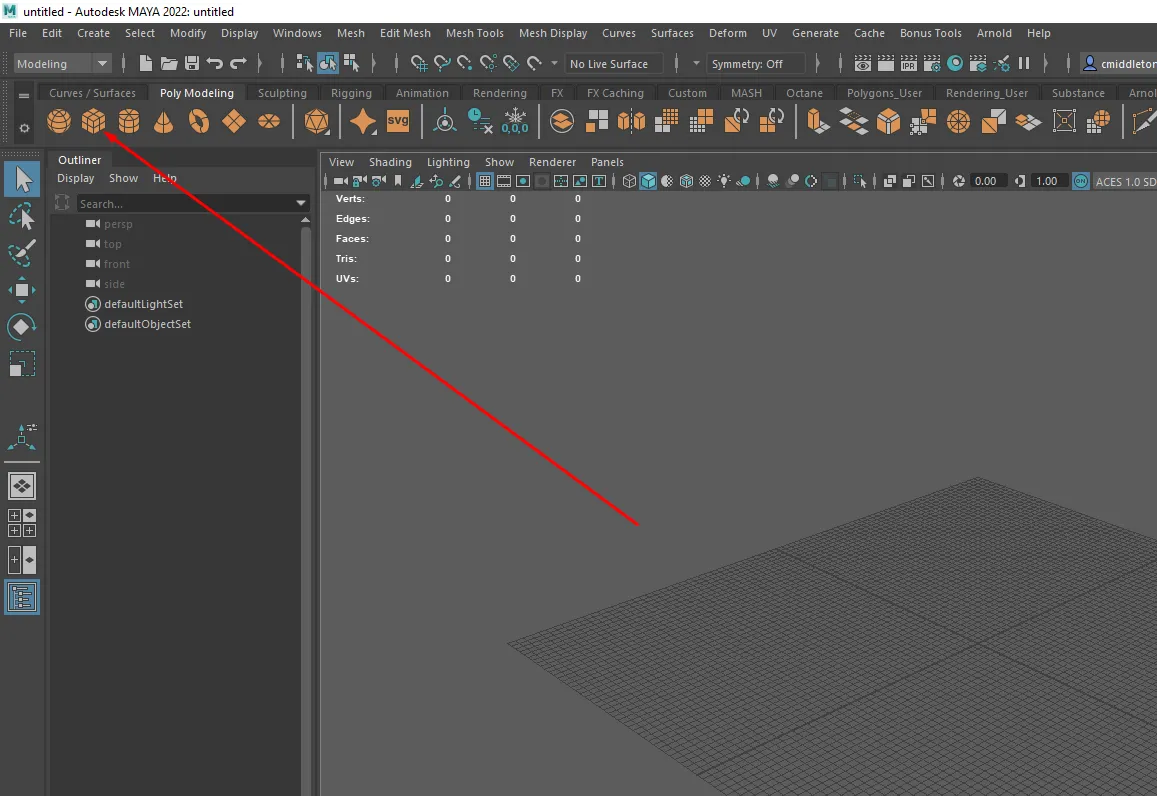Open the Shading panel menu
Screen dimensions: 1157x796
tap(390, 162)
